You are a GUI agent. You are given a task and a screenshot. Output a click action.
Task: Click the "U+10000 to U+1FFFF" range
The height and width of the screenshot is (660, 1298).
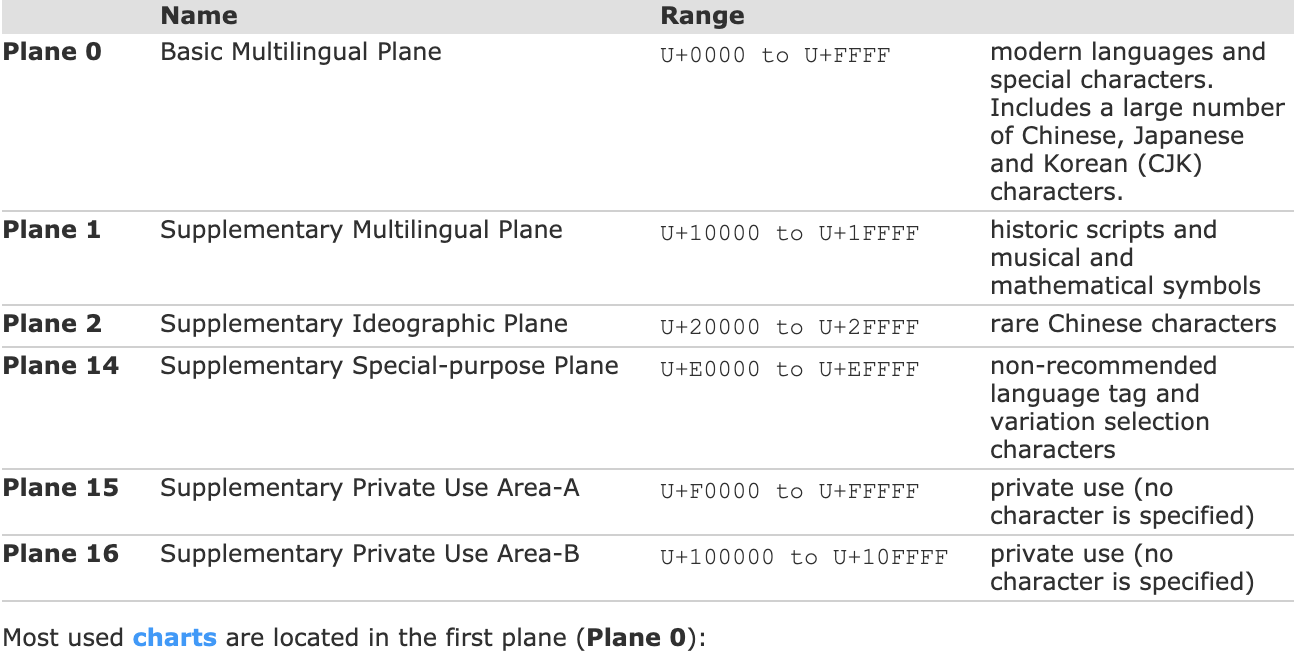coord(789,234)
